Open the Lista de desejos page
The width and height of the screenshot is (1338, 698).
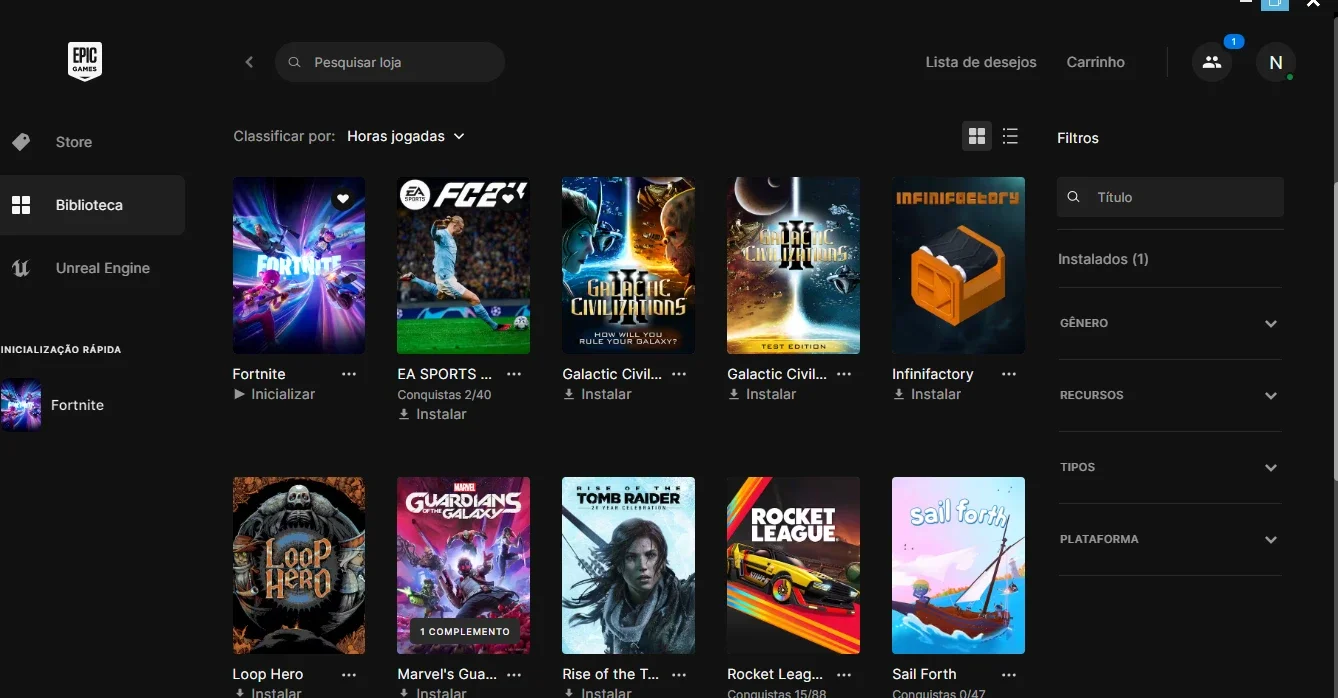[981, 62]
